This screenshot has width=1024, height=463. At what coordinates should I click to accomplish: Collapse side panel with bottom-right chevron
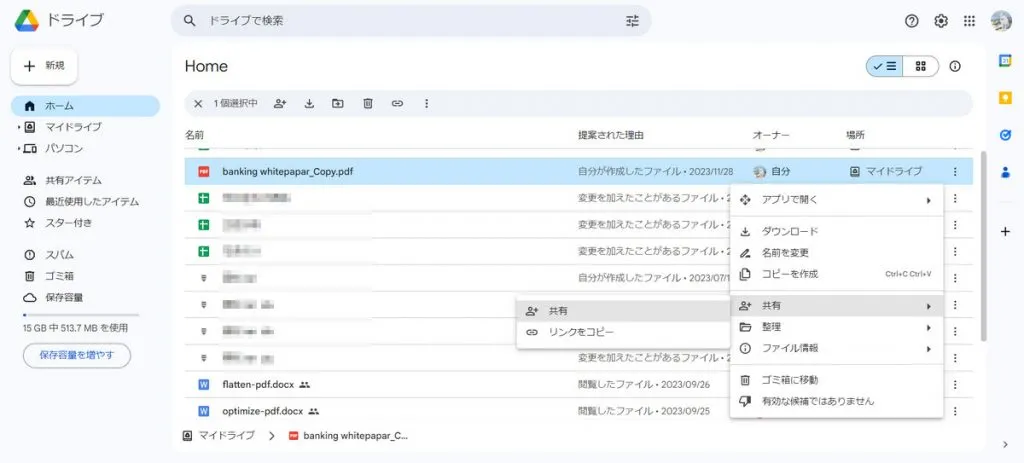[1006, 445]
